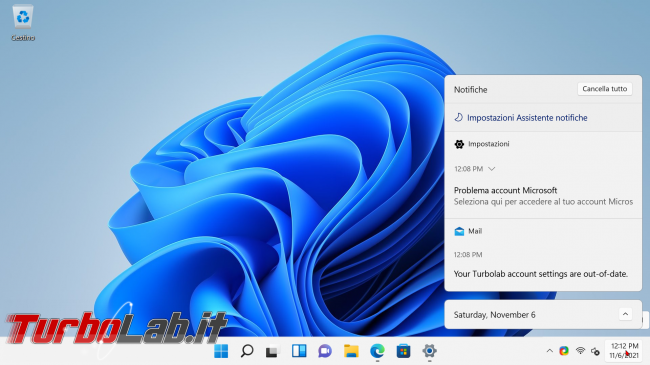The image size is (650, 365).
Task: Open Problema account Microsoft notification
Action: tap(543, 196)
